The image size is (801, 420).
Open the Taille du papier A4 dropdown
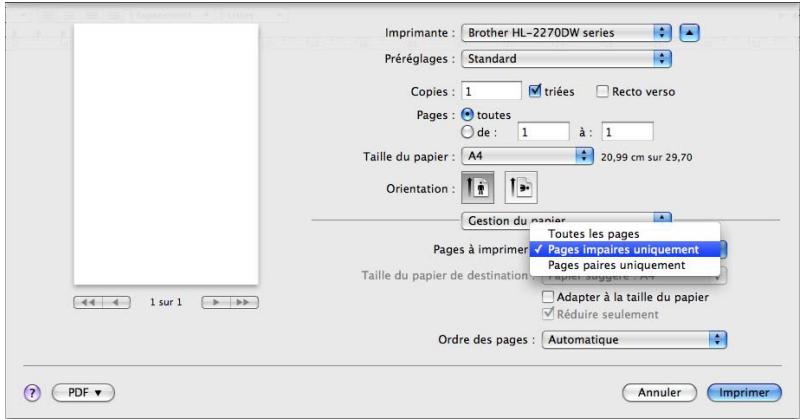[527, 155]
